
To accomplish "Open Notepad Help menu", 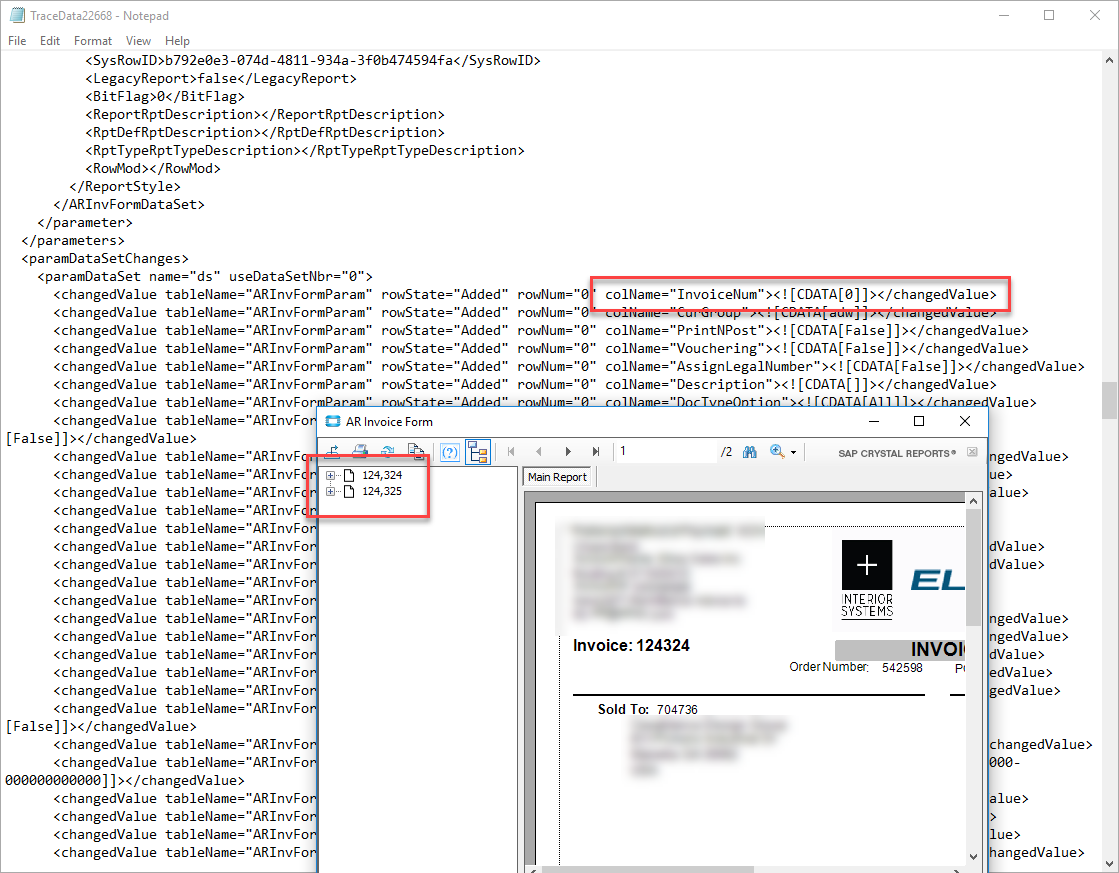I will pos(177,41).
